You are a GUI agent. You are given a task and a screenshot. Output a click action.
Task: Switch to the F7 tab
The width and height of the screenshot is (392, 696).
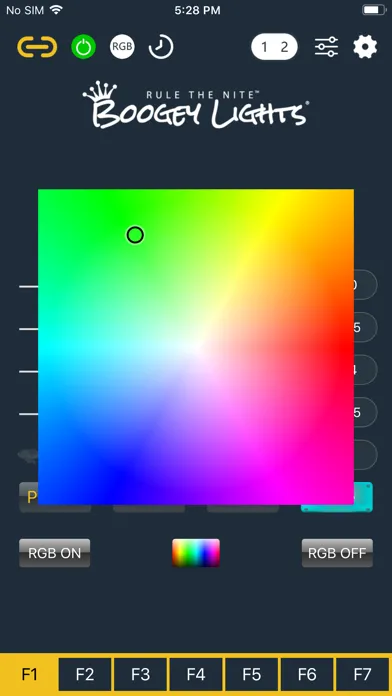click(x=362, y=675)
